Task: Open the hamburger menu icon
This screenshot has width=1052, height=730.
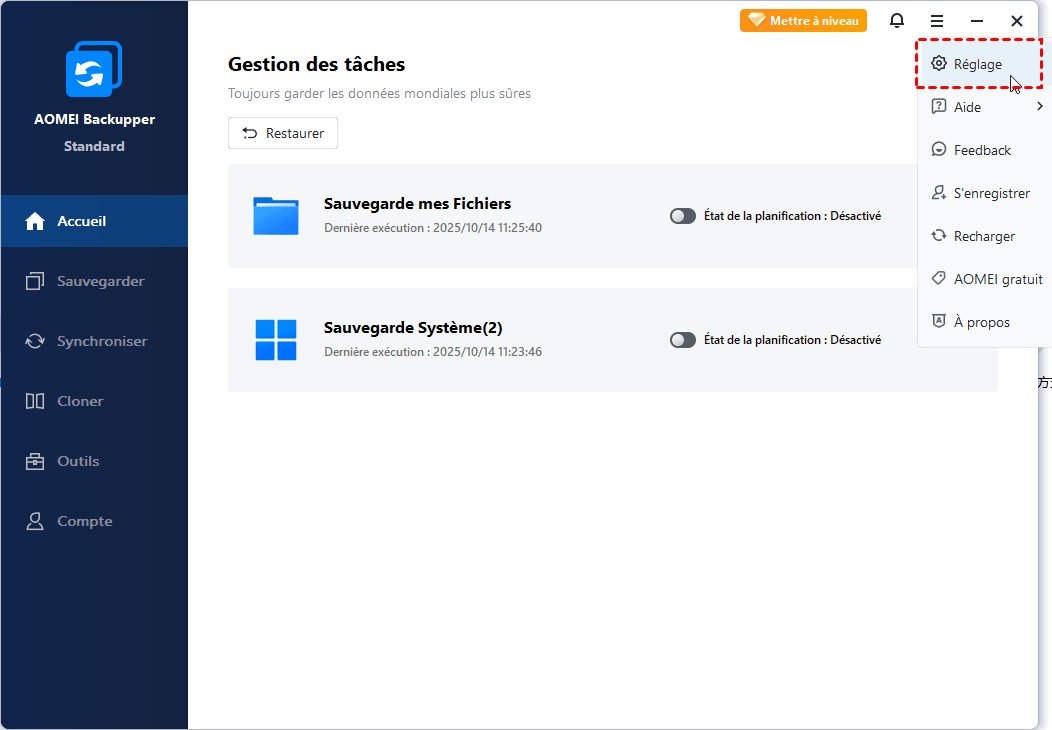Action: pos(937,21)
